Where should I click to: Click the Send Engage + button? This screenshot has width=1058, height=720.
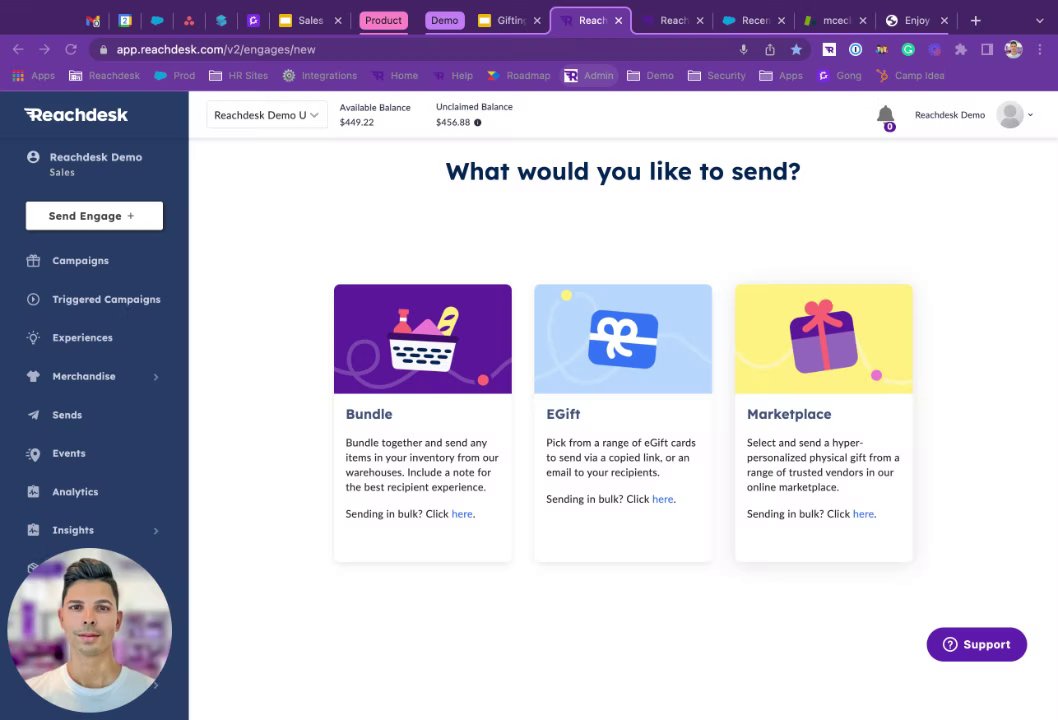(x=94, y=216)
